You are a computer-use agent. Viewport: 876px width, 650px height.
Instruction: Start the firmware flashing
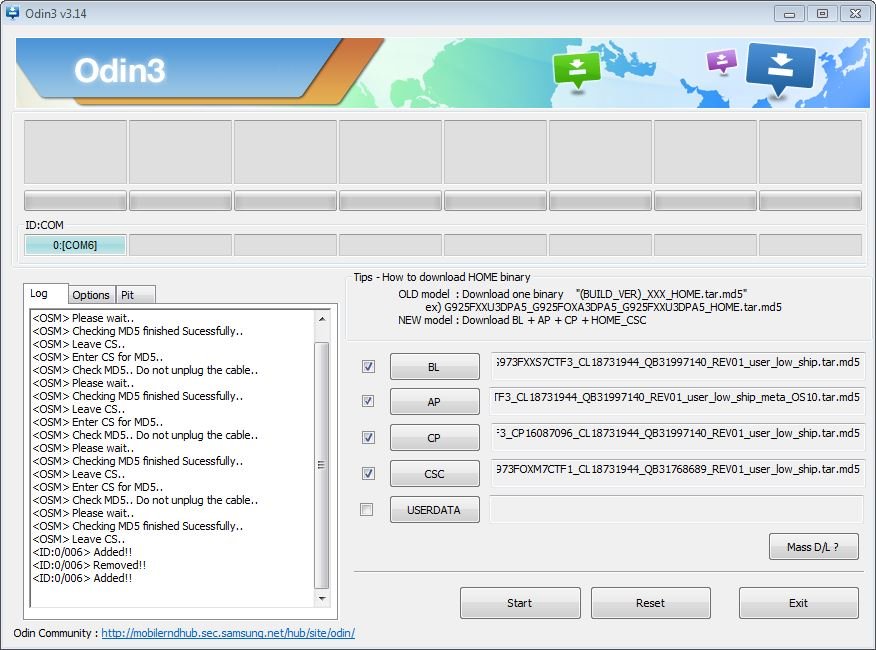click(x=520, y=603)
